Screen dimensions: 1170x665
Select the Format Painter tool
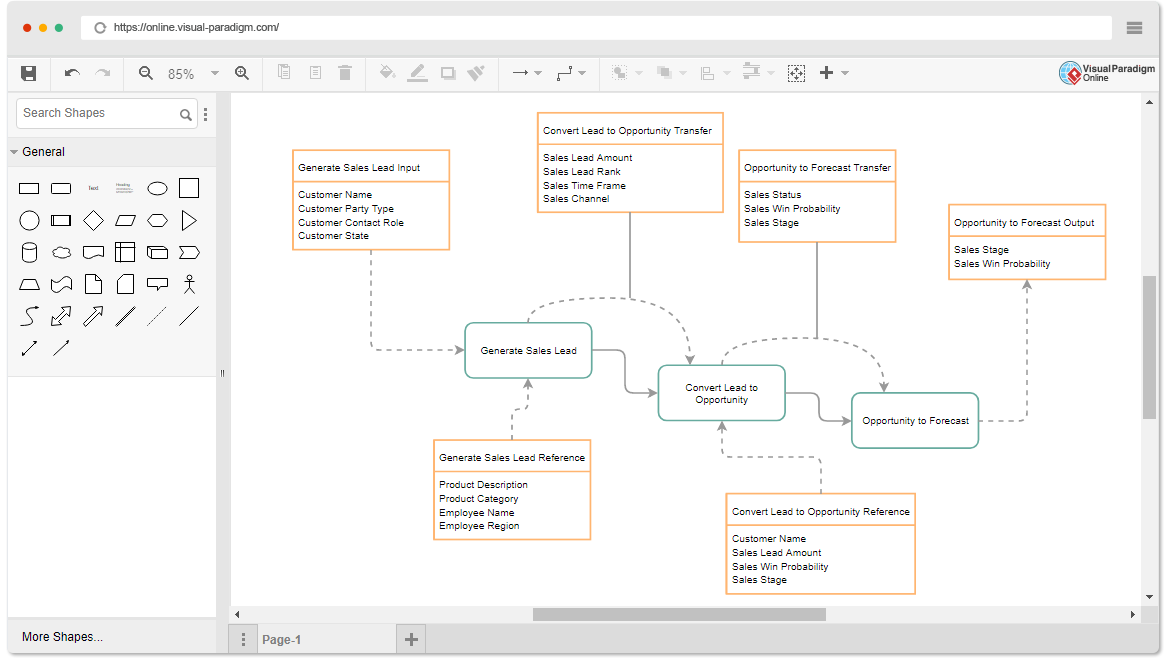coord(477,73)
